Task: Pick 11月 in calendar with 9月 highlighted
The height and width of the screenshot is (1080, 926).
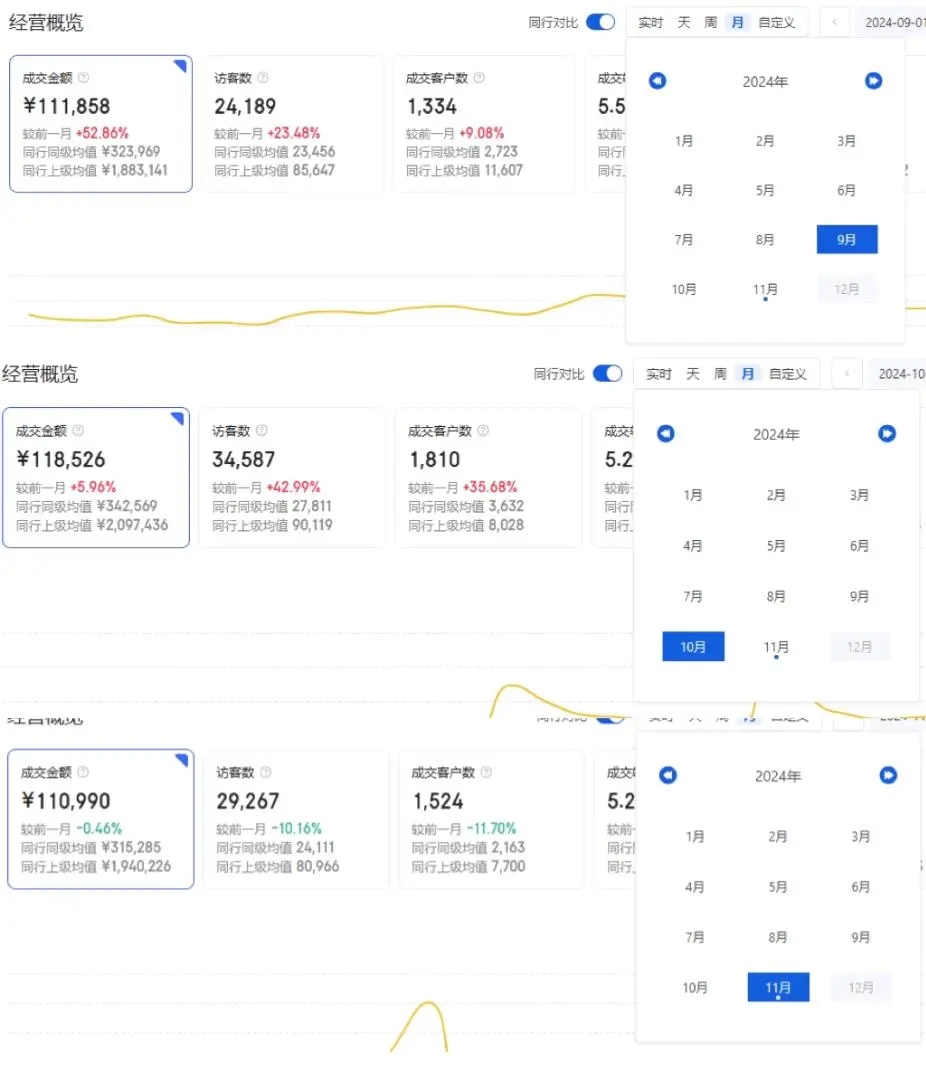Action: coord(765,289)
